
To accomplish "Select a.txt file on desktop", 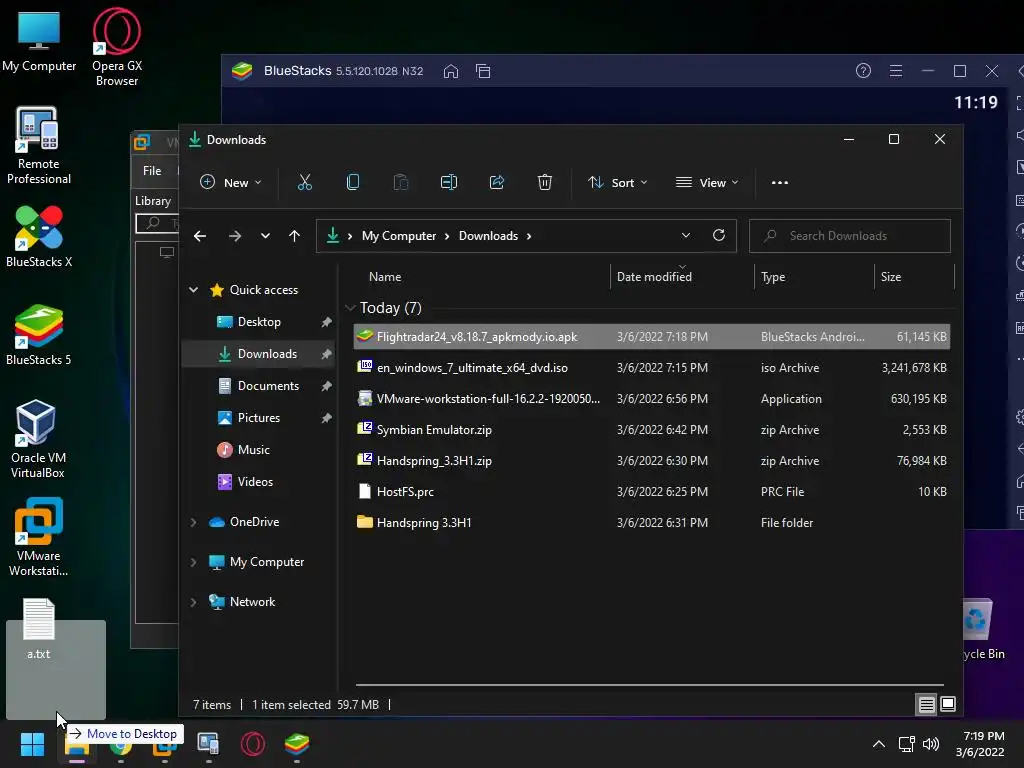I will click(x=39, y=629).
